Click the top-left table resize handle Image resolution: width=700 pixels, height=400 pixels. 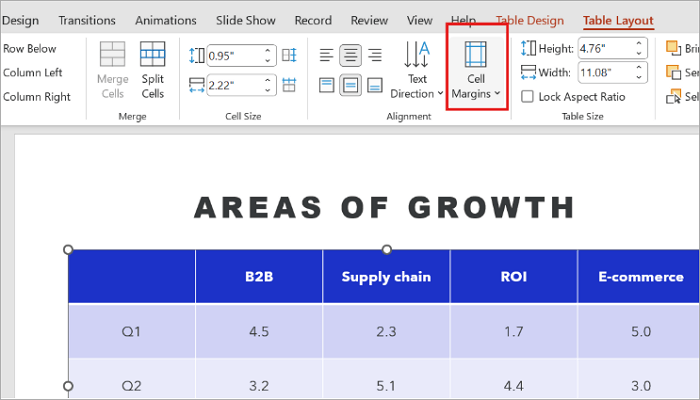68,249
